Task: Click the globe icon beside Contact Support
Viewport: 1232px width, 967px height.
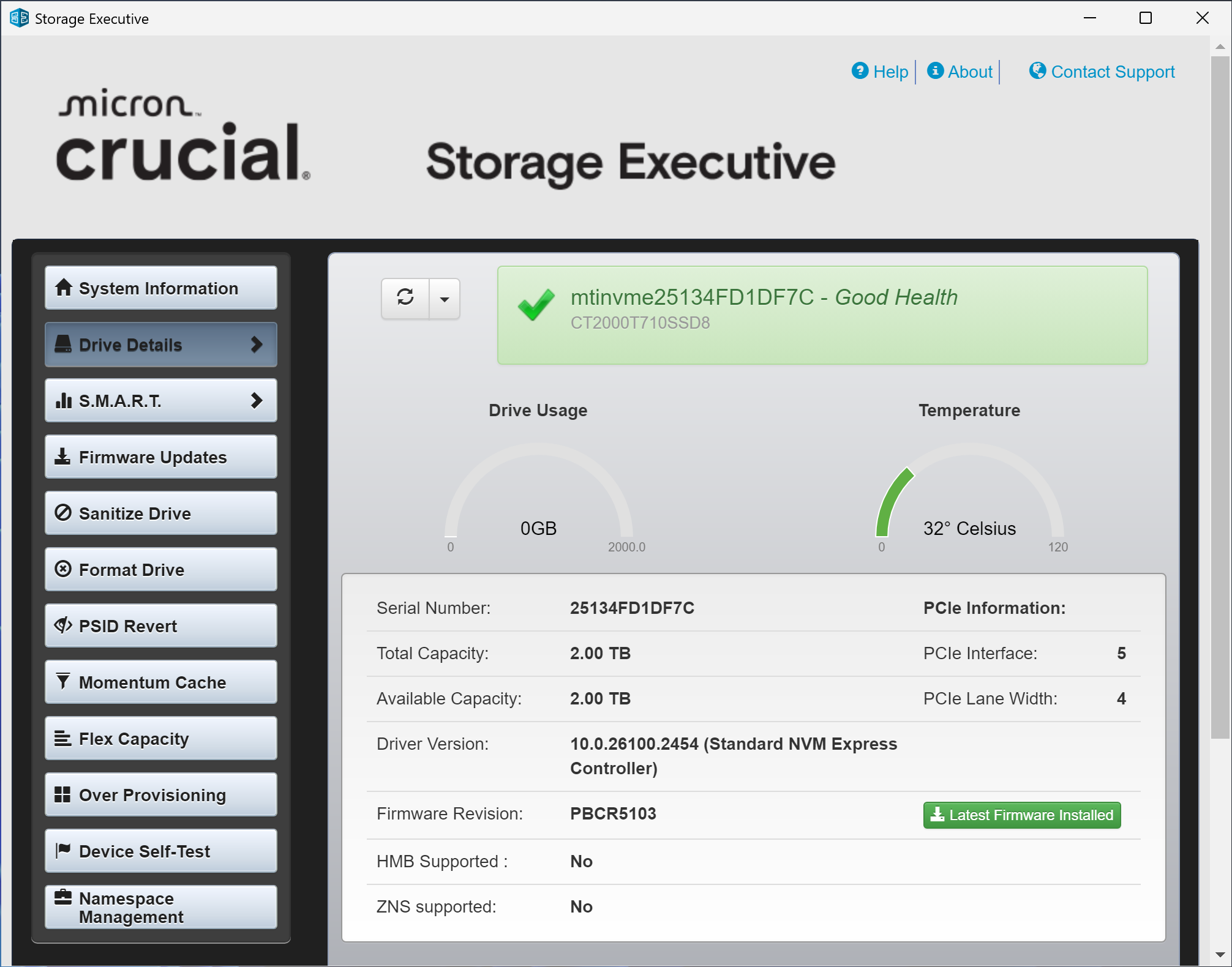Action: 1037,70
